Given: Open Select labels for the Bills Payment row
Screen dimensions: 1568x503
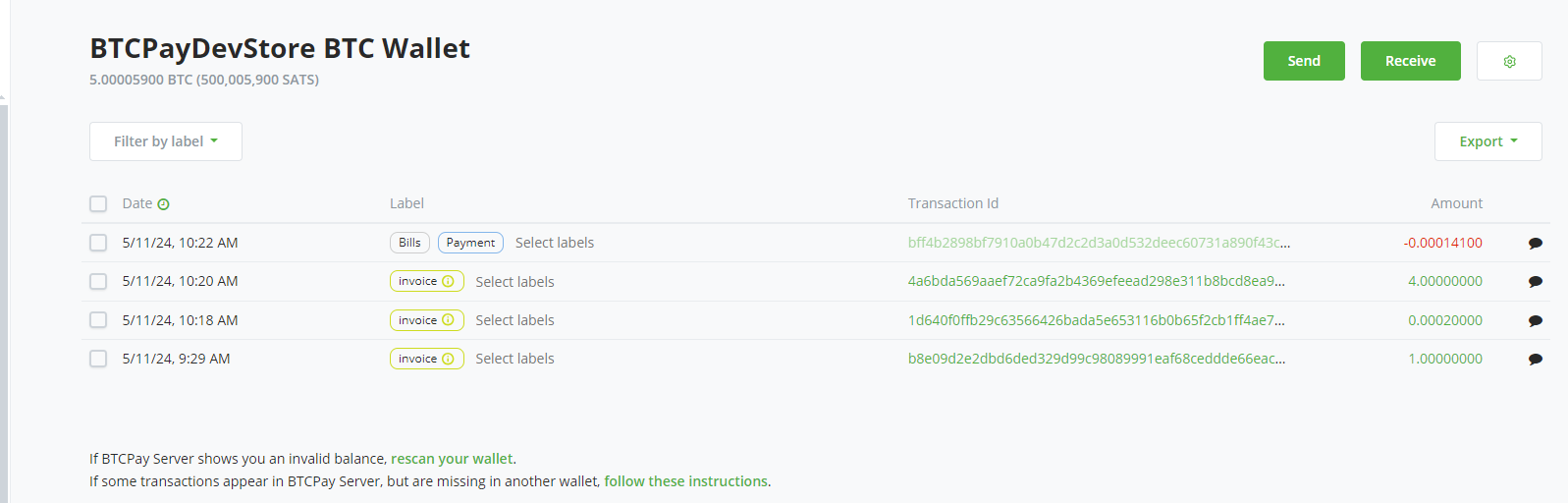Looking at the screenshot, I should (555, 243).
